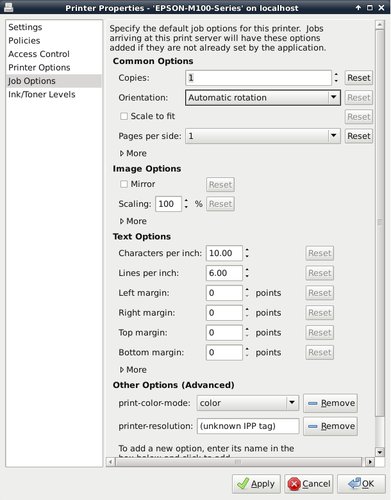The height and width of the screenshot is (500, 391).
Task: Reset the Mirror option
Action: 220,185
